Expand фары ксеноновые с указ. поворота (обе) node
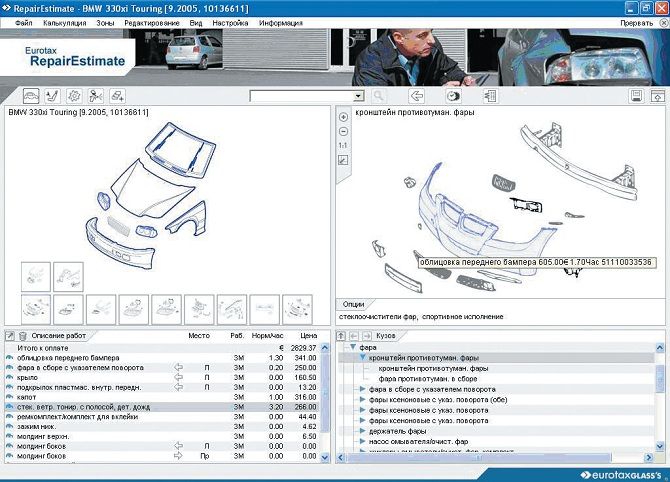This screenshot has height=482, width=670. pyautogui.click(x=362, y=400)
